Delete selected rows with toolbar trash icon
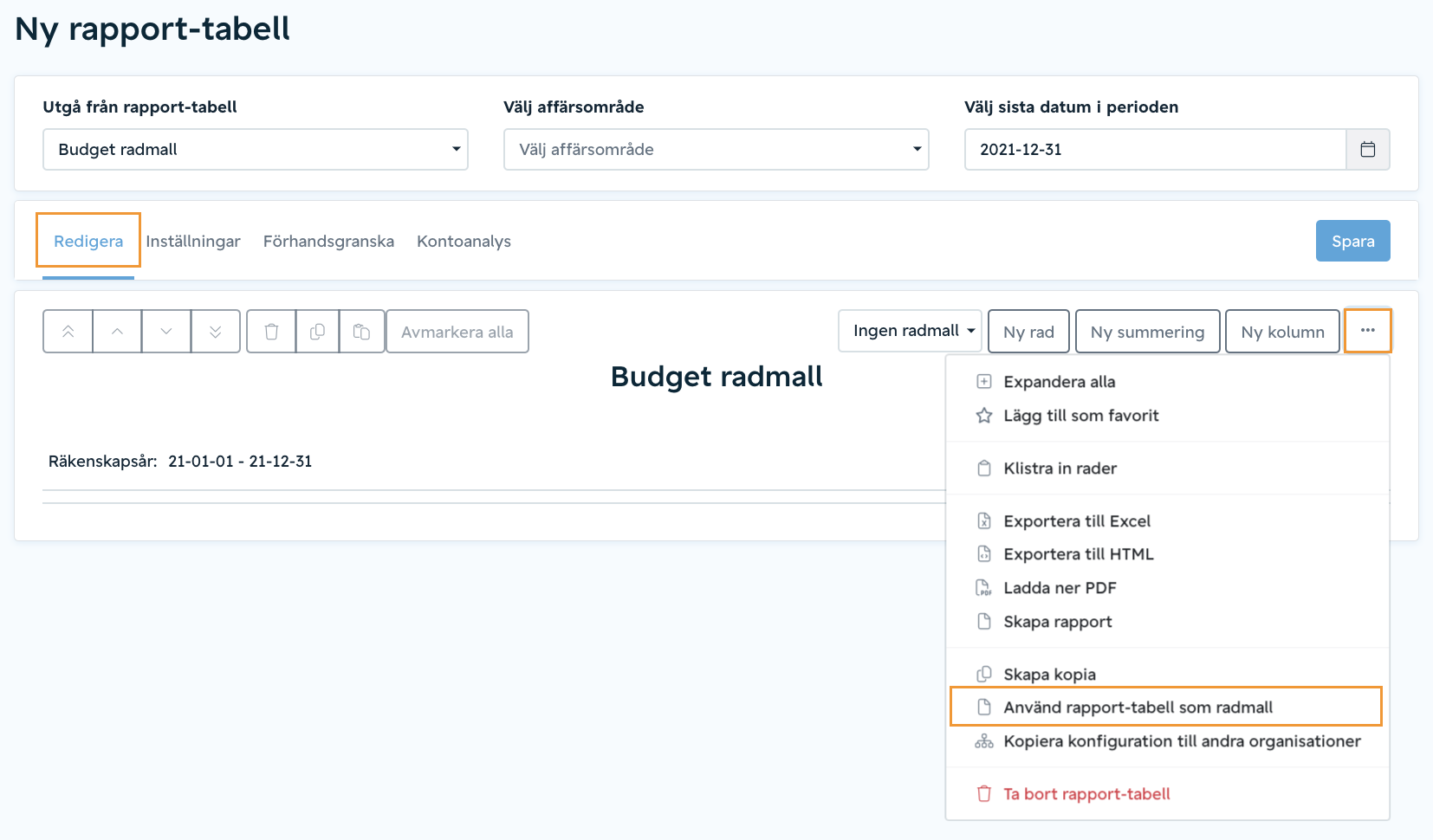Screen dimensions: 1433x840 (271, 332)
